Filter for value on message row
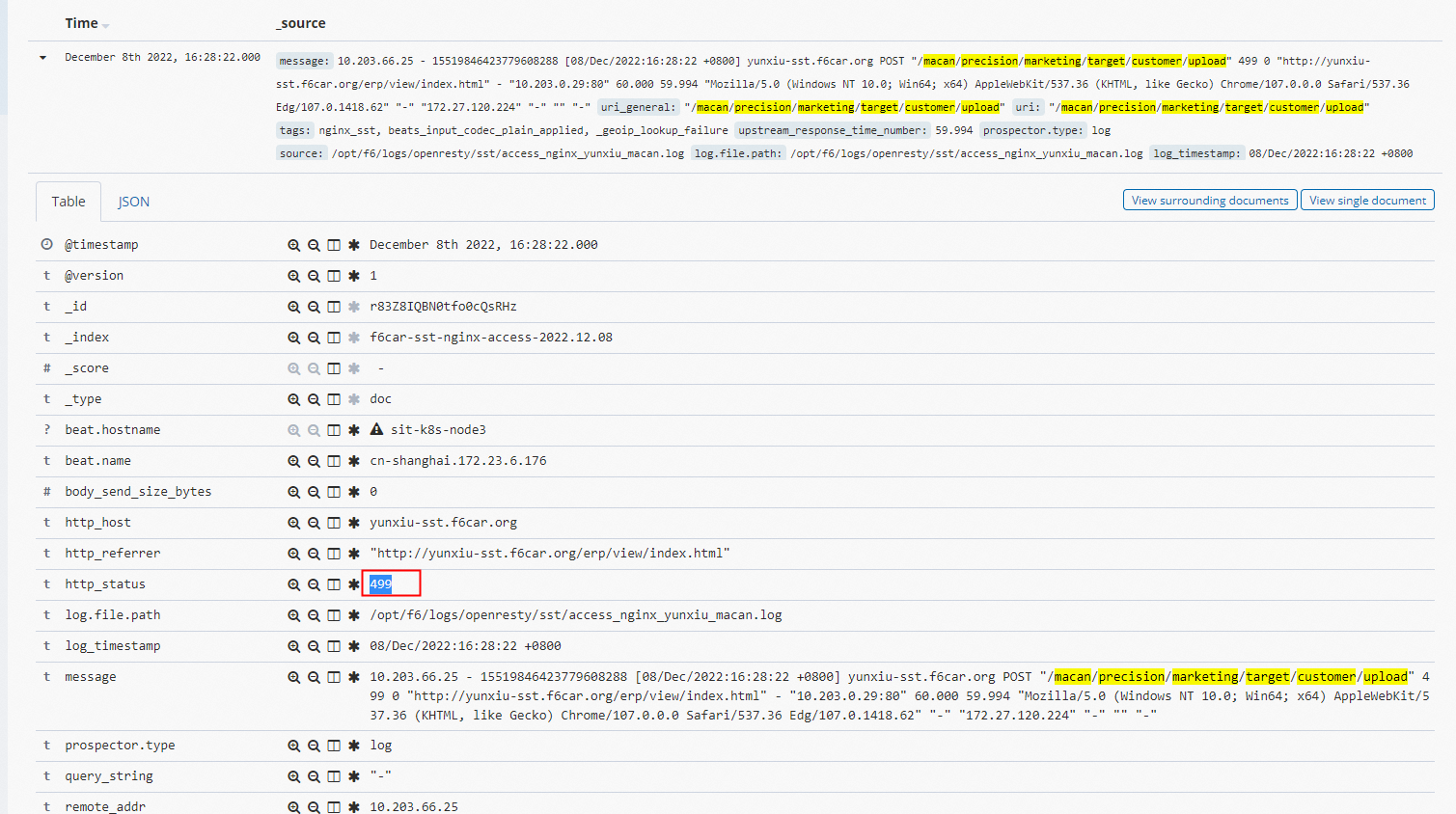 pos(294,677)
